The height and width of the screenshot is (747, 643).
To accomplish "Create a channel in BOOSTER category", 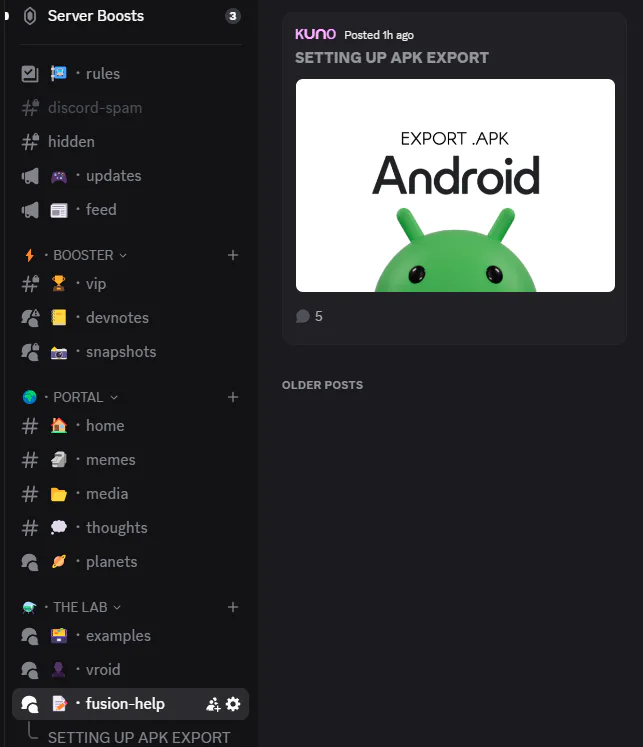I will pyautogui.click(x=232, y=255).
